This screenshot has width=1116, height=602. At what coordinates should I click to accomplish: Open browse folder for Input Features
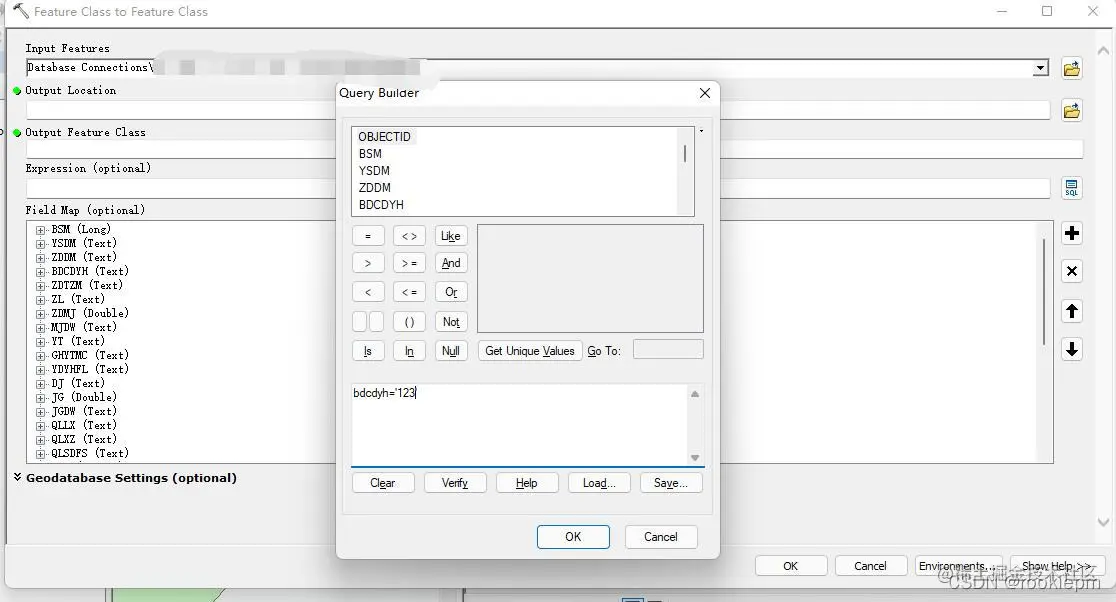click(x=1072, y=68)
